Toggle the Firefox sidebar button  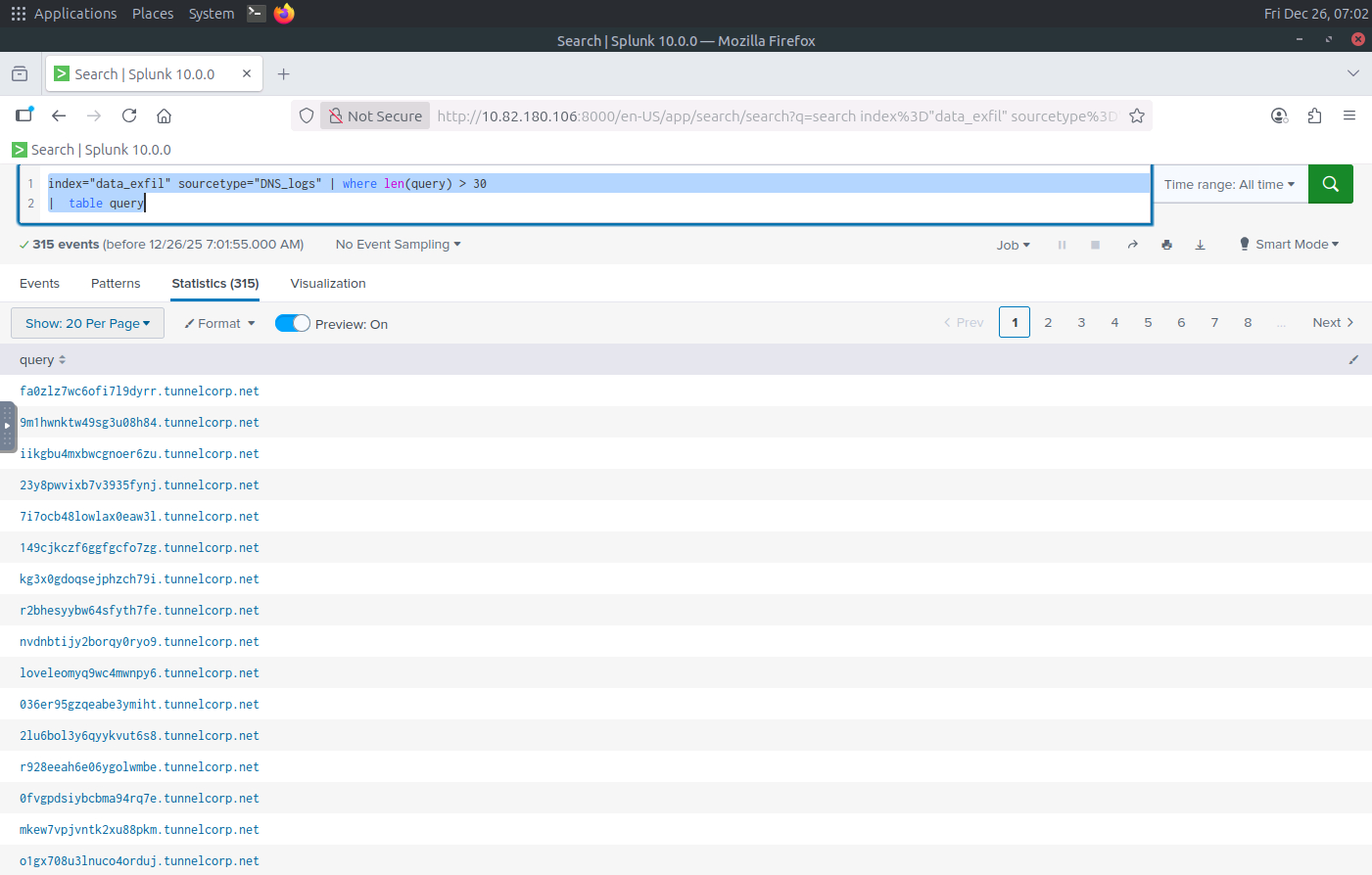24,115
